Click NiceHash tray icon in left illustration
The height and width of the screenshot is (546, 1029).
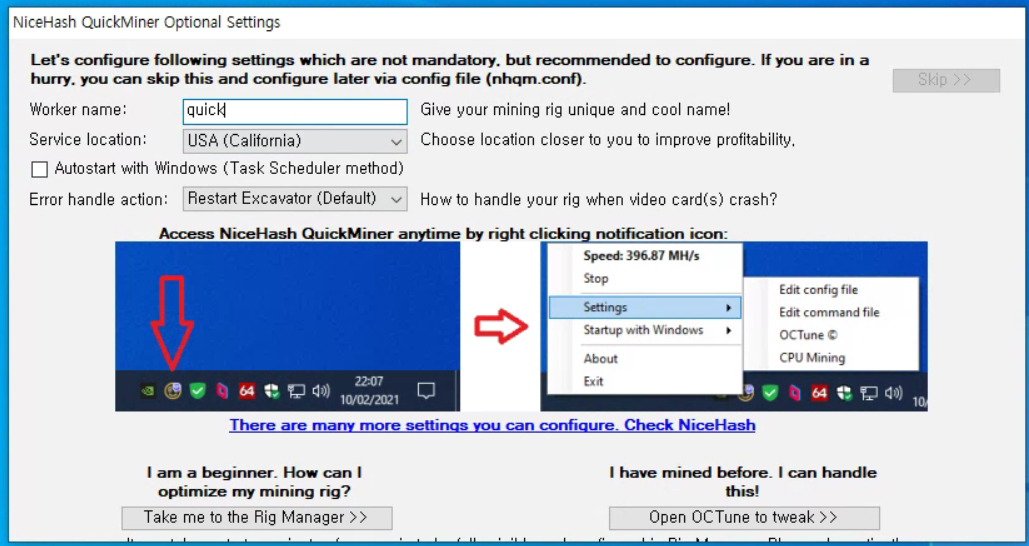173,392
